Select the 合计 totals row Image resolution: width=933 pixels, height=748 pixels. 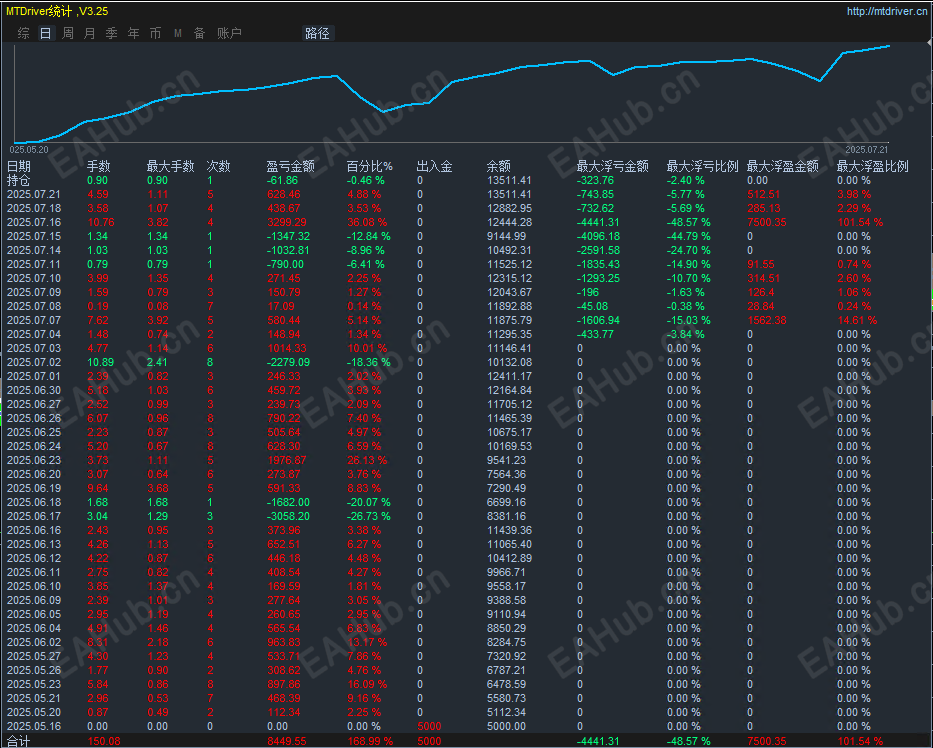coord(18,741)
